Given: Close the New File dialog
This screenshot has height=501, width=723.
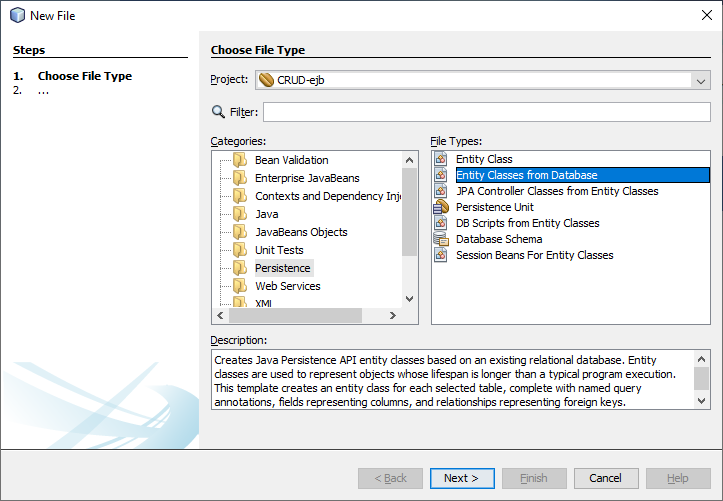Looking at the screenshot, I should pyautogui.click(x=706, y=15).
